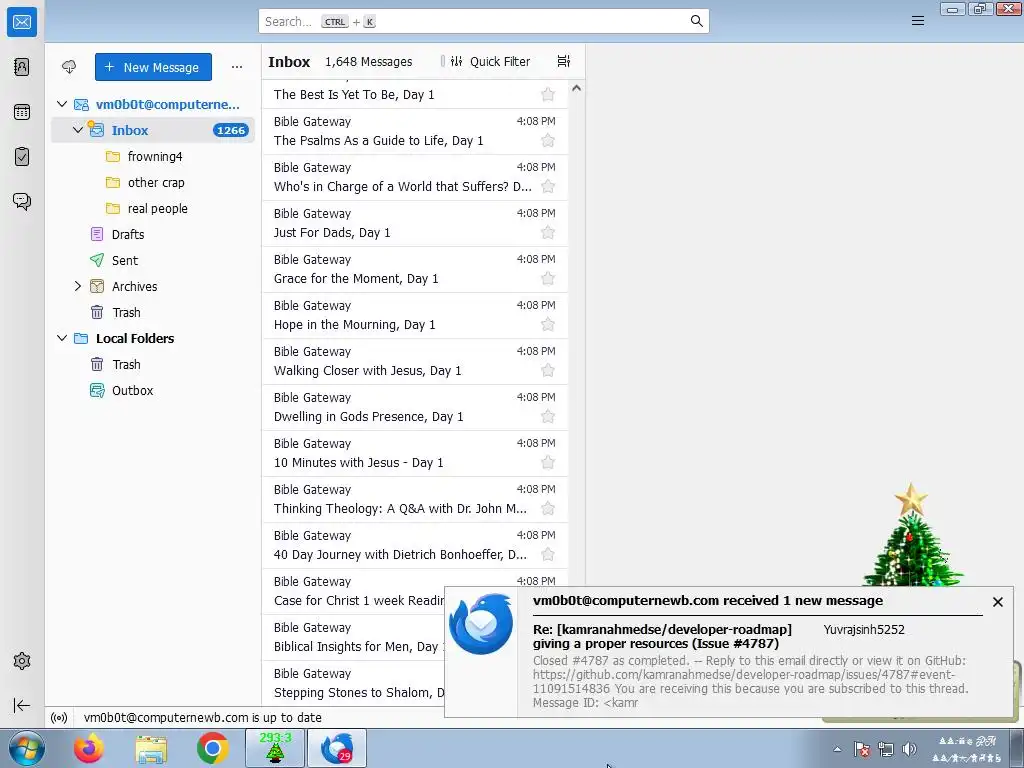Click Thunderbird taskbar icon
This screenshot has height=768, width=1024.
click(x=337, y=748)
